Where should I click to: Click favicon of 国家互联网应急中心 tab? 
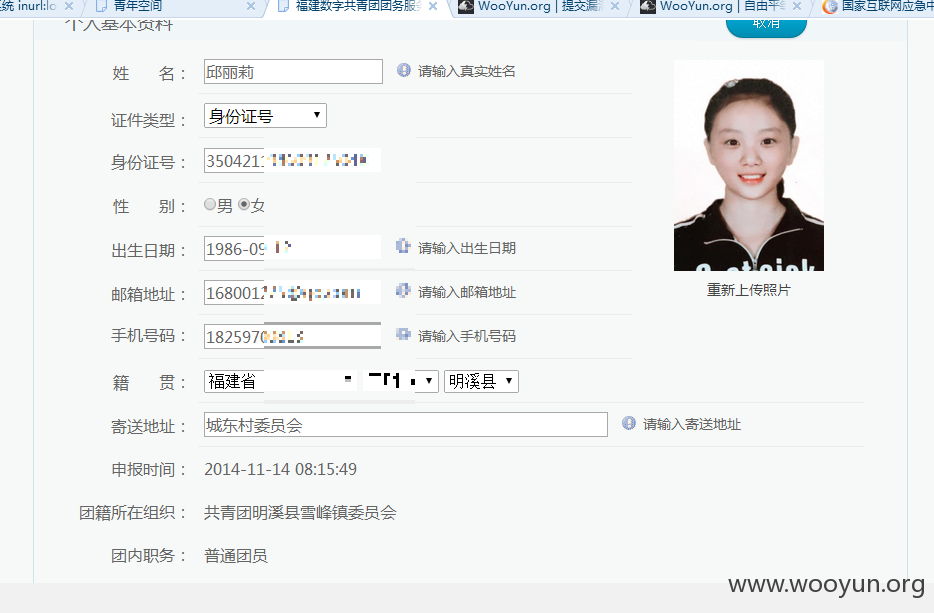pos(830,6)
